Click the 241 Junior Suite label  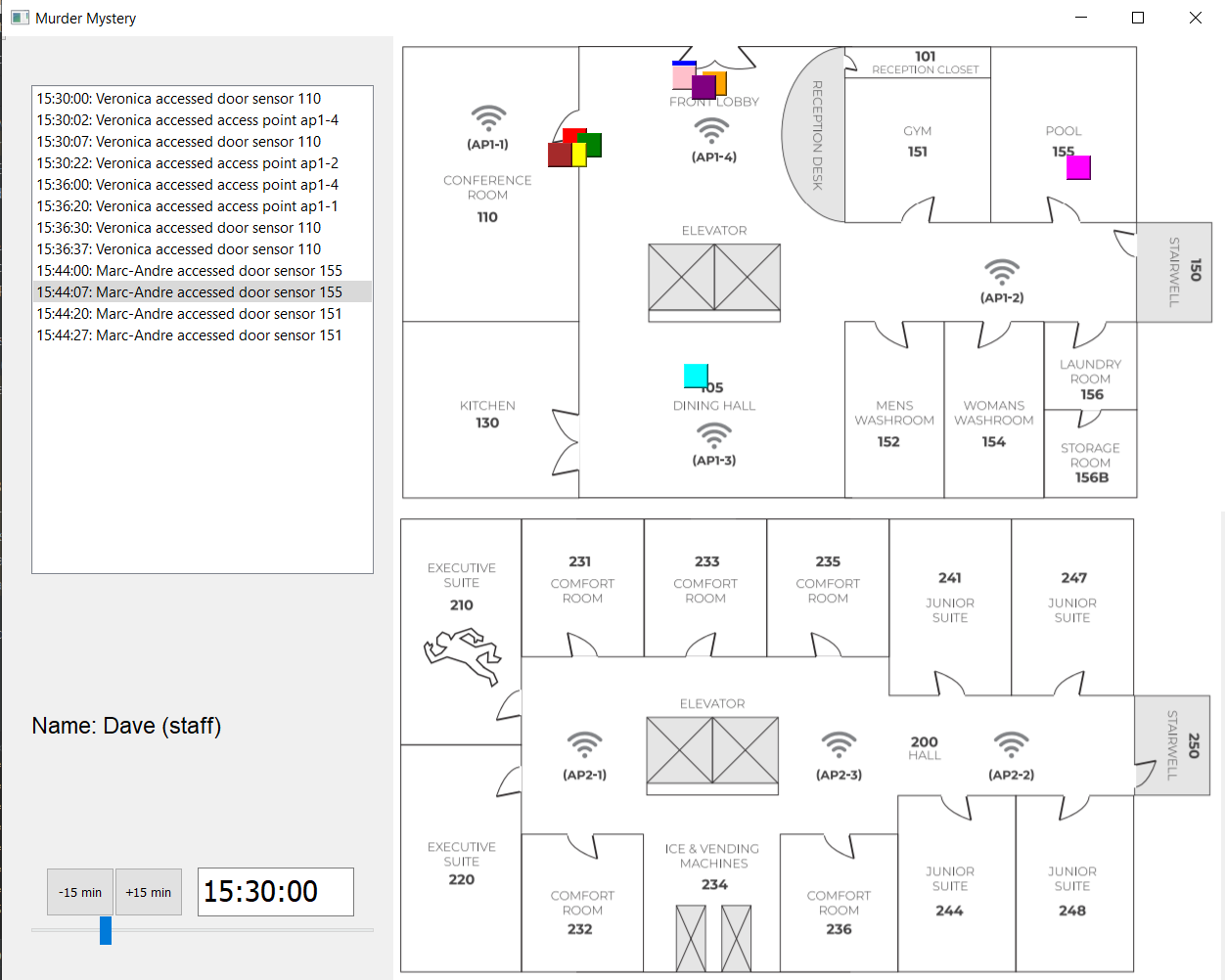(950, 597)
